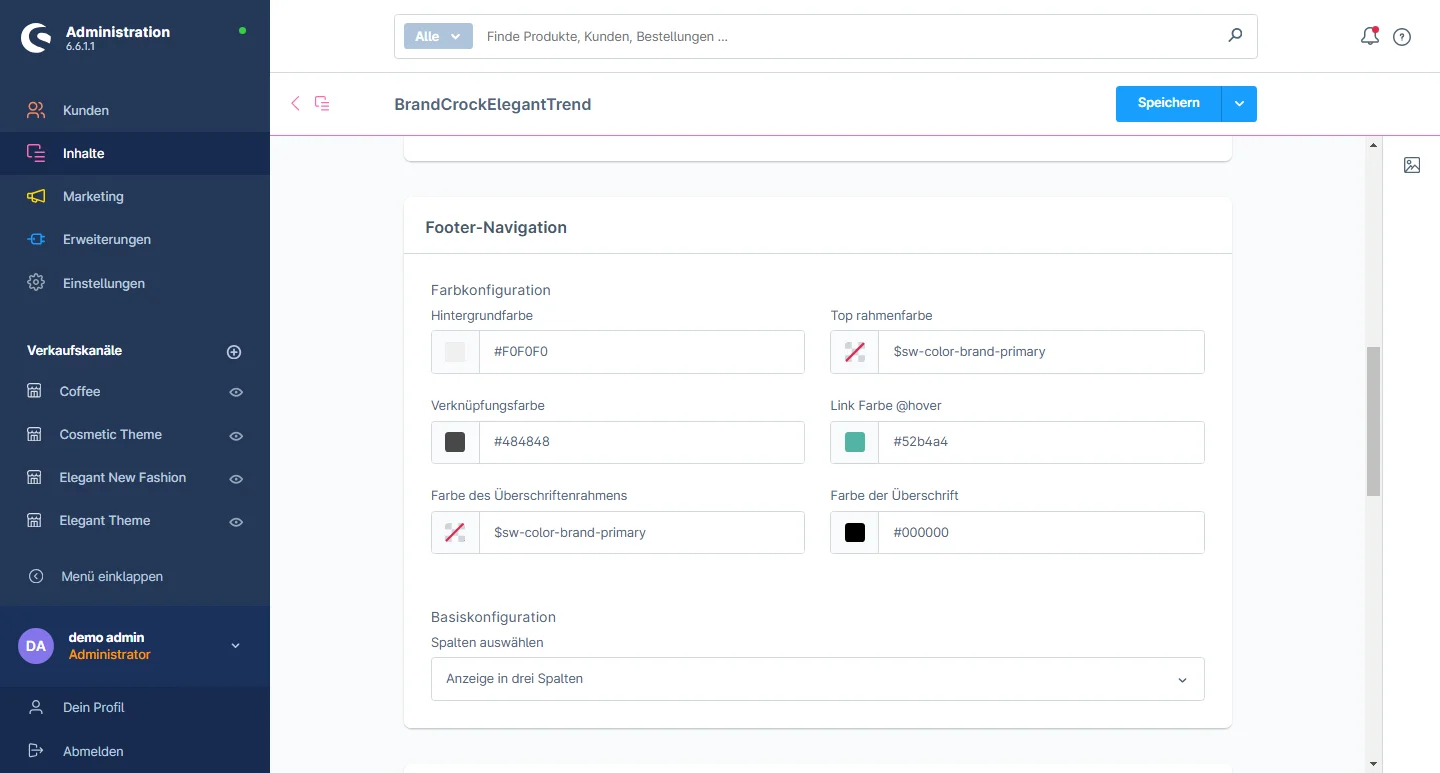Expand the arrow next to Speichern button
Image resolution: width=1440 pixels, height=773 pixels.
click(x=1239, y=104)
